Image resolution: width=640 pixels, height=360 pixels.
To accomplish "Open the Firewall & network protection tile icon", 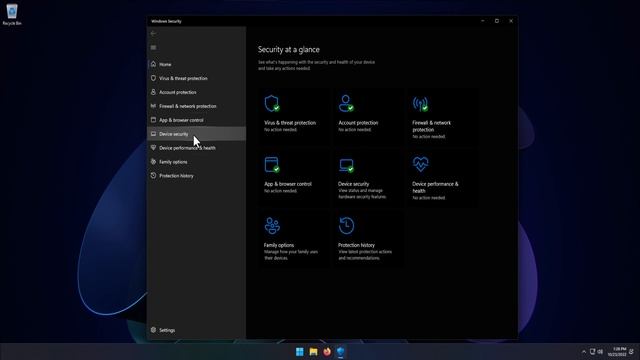I will pyautogui.click(x=420, y=104).
